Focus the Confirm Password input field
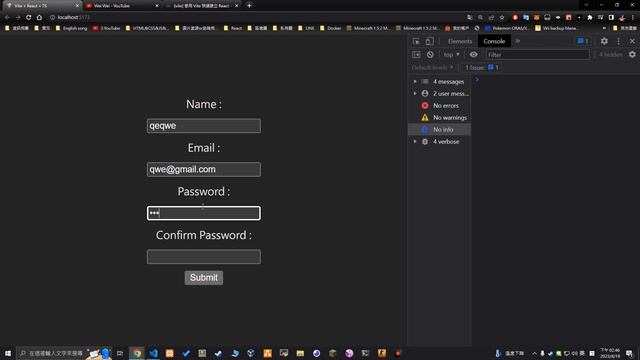640x360 pixels. pos(204,257)
